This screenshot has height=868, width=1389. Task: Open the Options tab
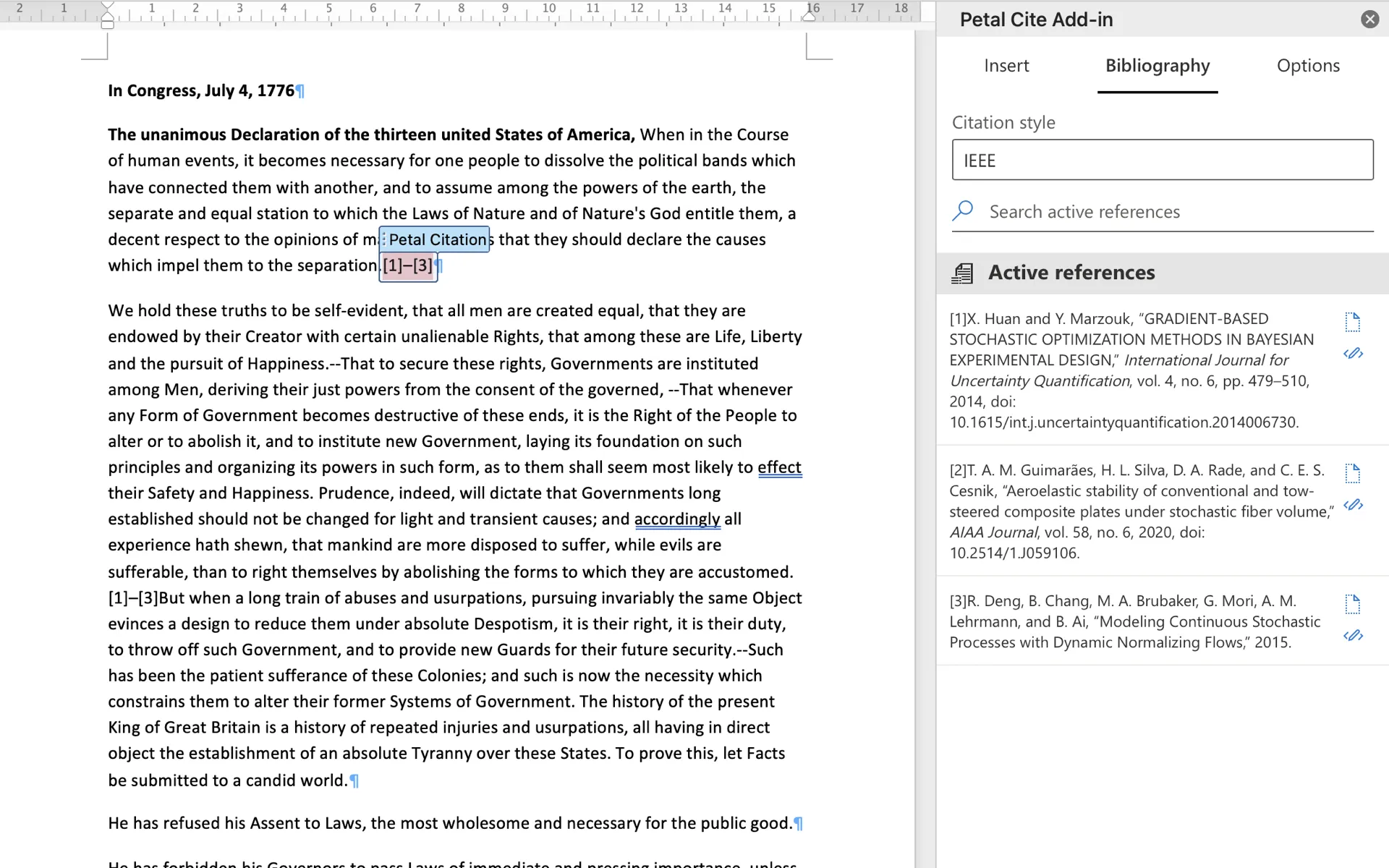[1308, 66]
